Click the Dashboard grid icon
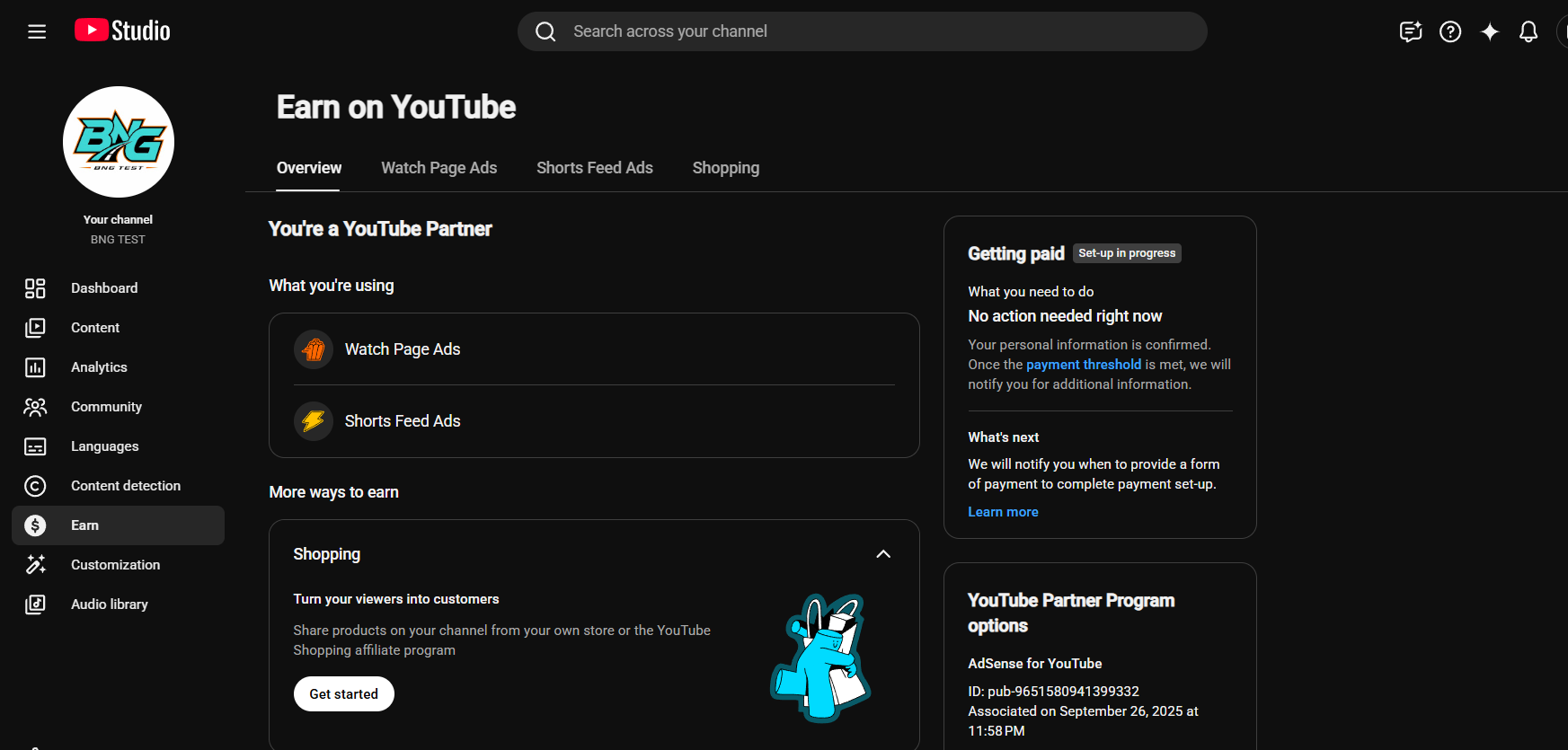 35,288
